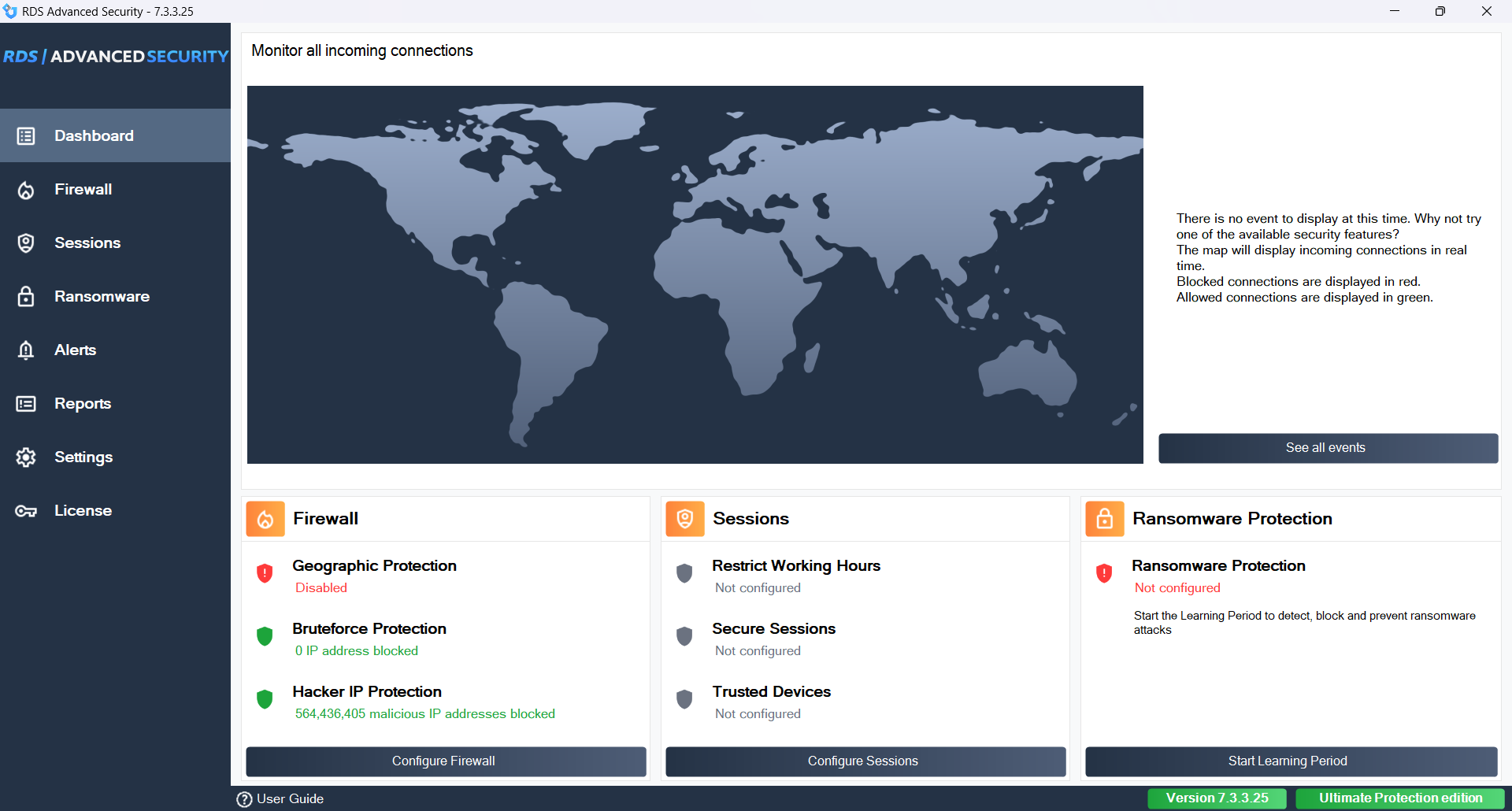The image size is (1512, 811).
Task: Click the no-event information message beside map
Action: tap(1329, 258)
